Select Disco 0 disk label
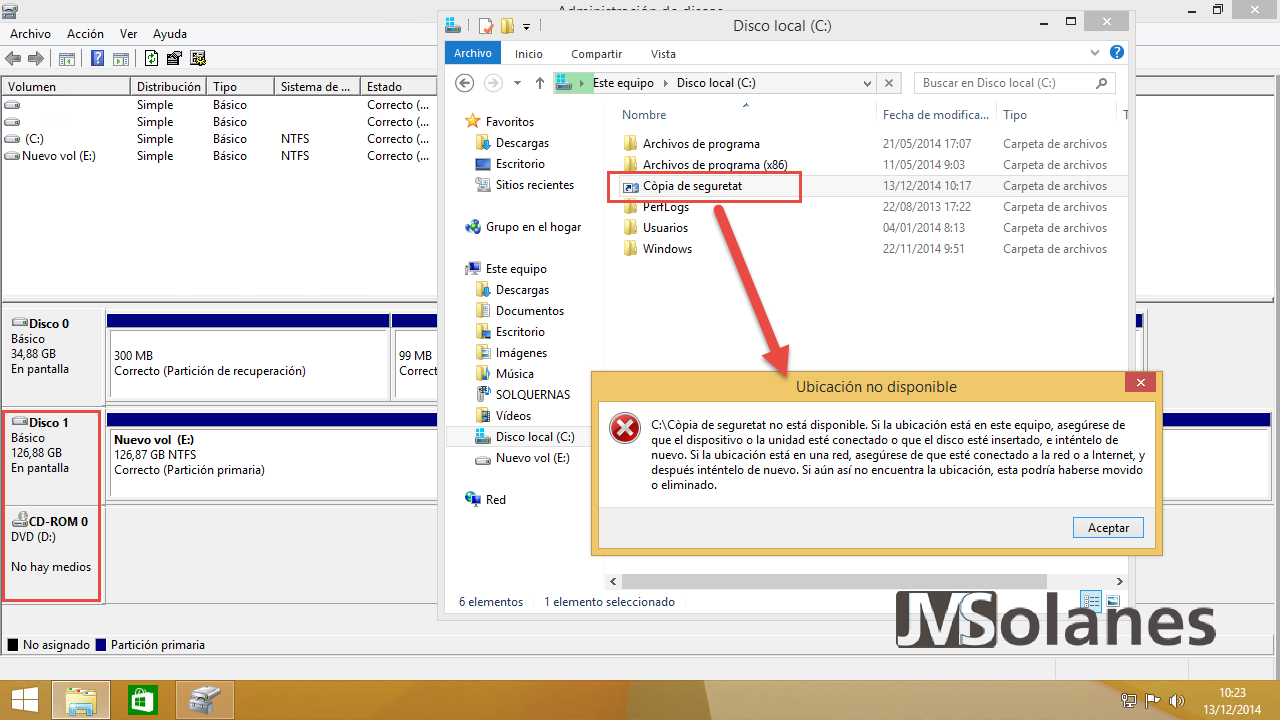1280x720 pixels. coord(49,324)
